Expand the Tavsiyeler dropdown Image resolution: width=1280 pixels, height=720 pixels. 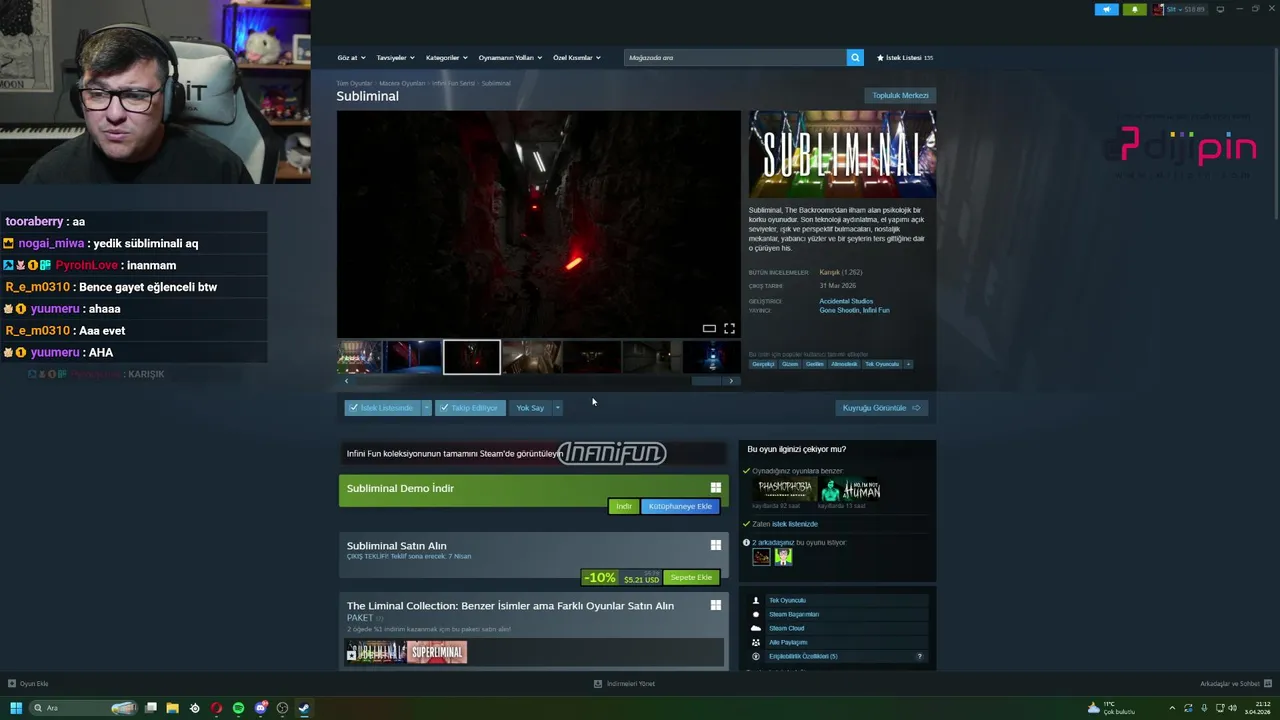tap(395, 58)
